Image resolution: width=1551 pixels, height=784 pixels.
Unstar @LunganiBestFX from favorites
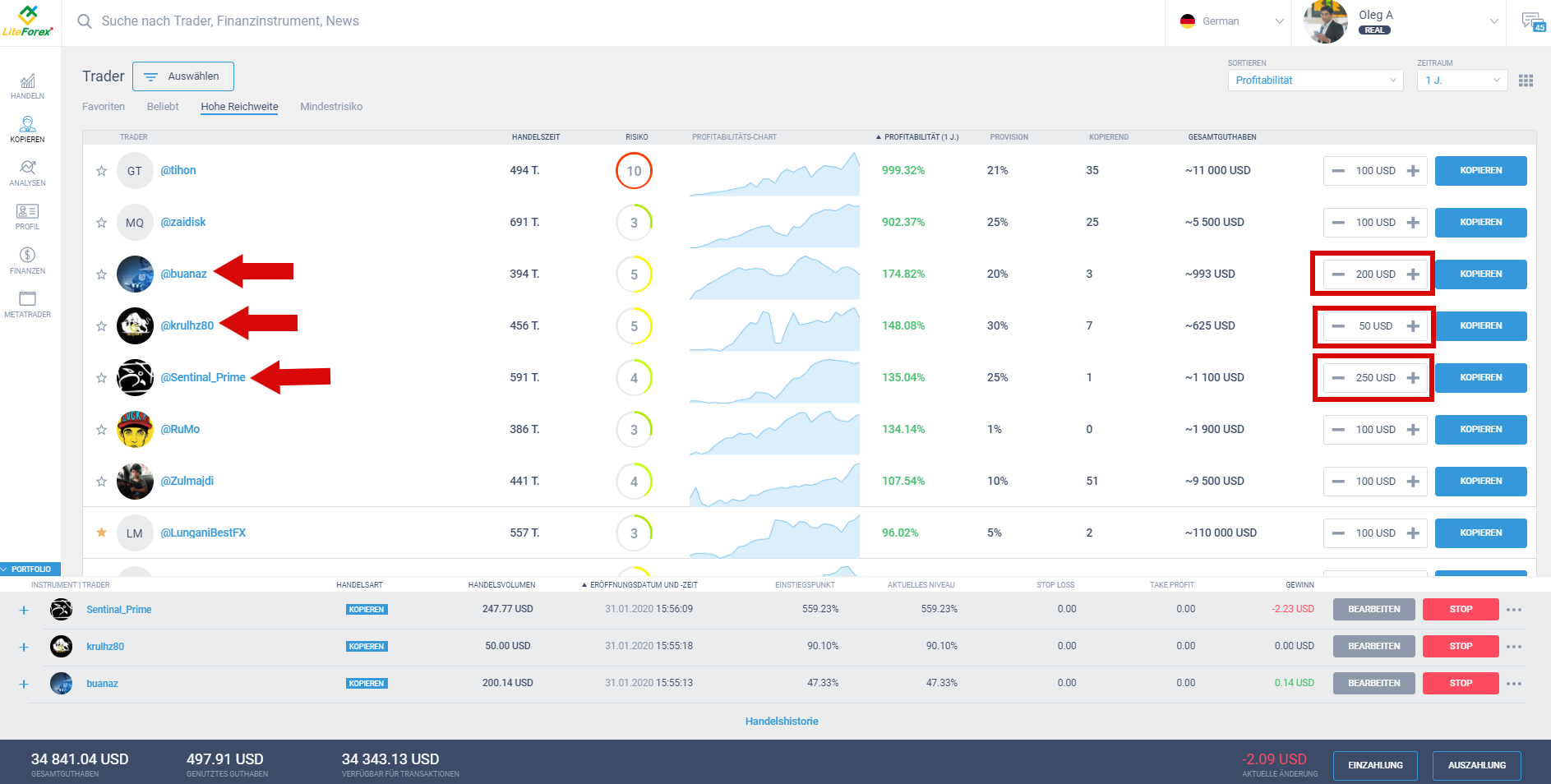tap(101, 533)
